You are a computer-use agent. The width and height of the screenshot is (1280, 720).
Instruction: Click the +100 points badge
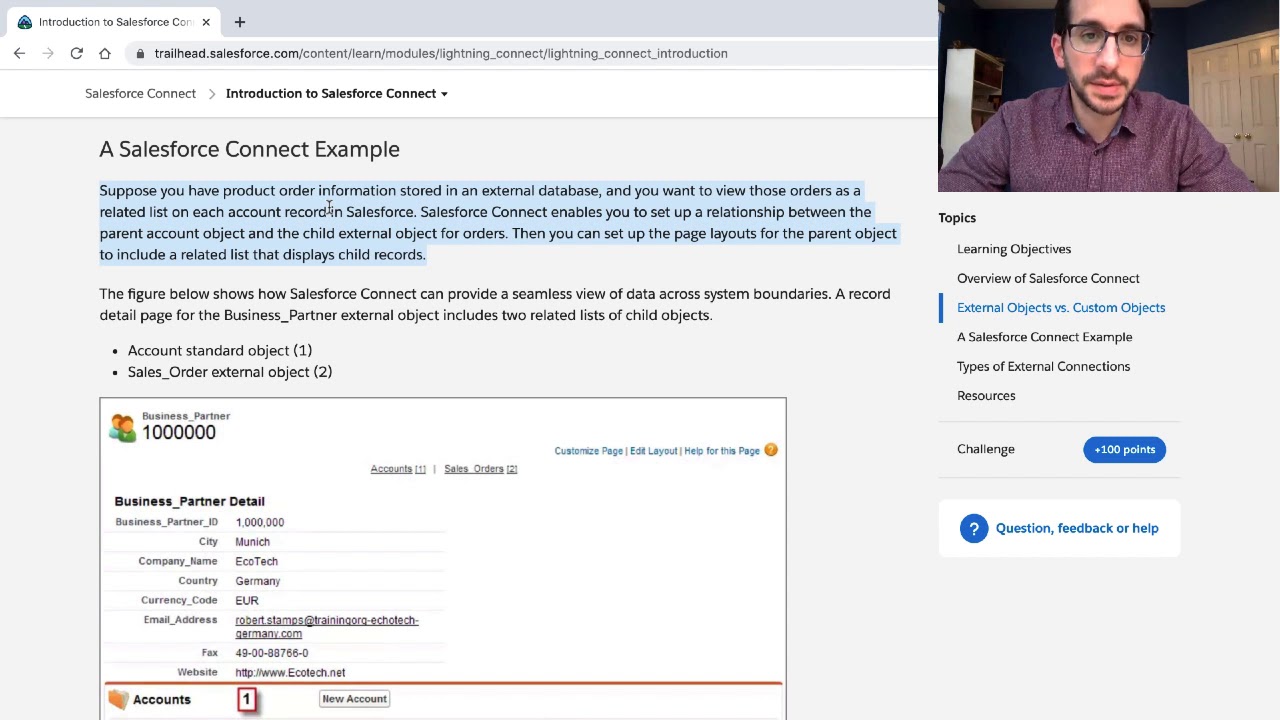tap(1124, 449)
